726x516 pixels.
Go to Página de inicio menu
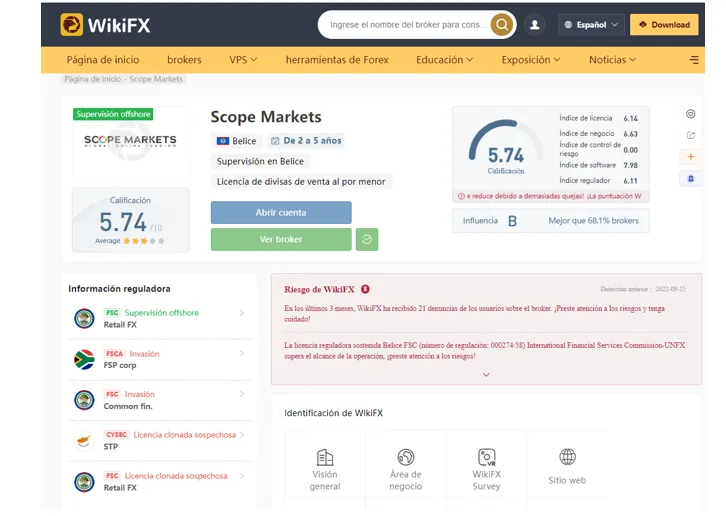pyautogui.click(x=103, y=60)
